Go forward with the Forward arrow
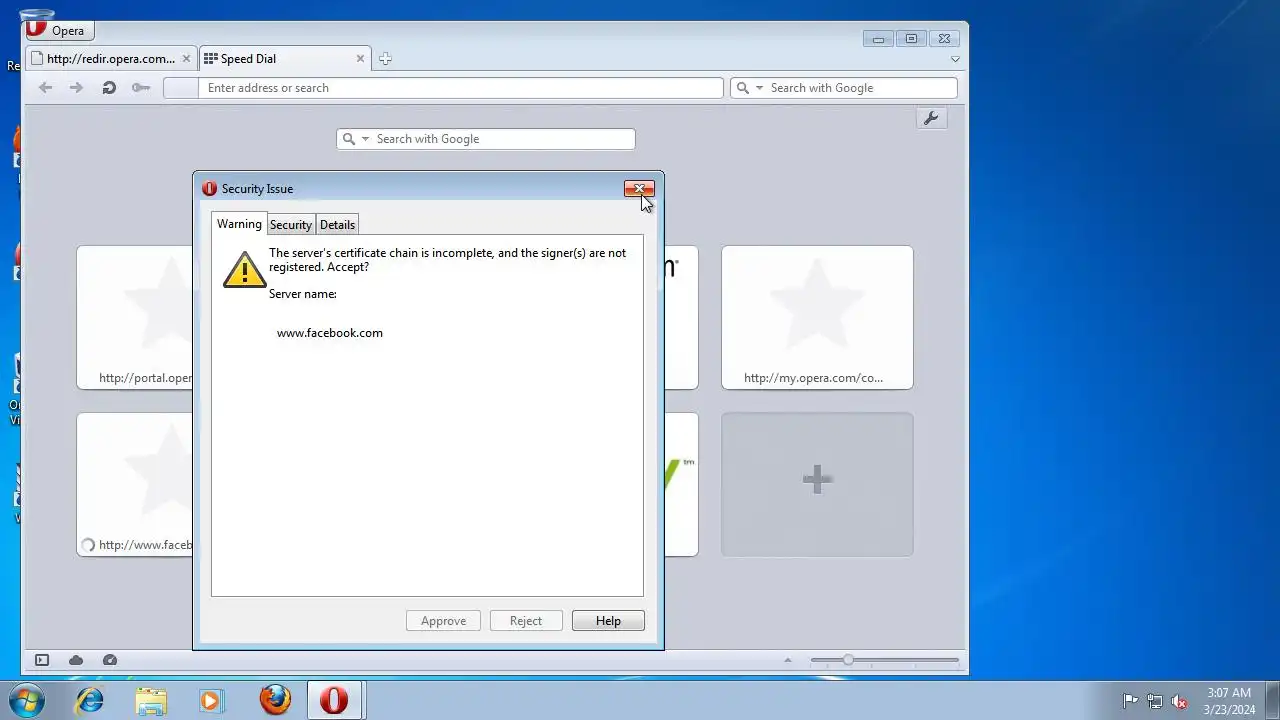This screenshot has width=1280, height=720. [76, 88]
